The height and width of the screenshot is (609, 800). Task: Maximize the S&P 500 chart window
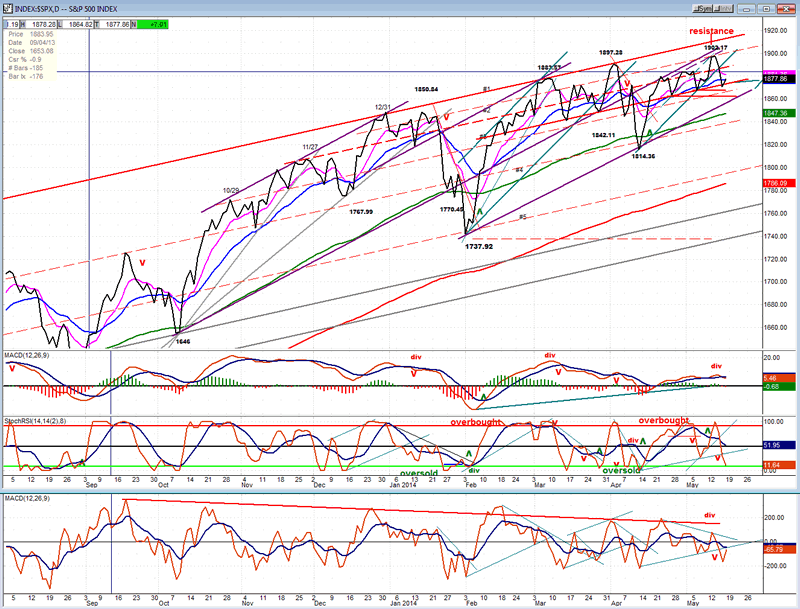(767, 9)
